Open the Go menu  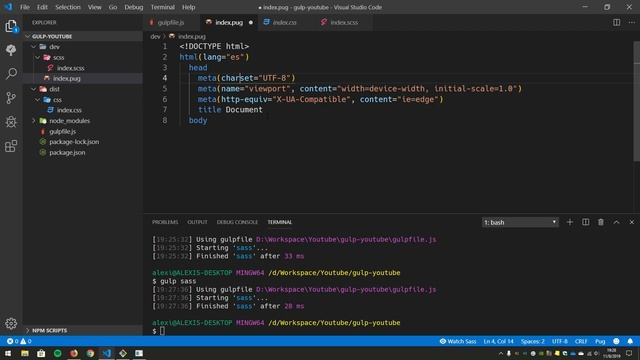click(x=113, y=7)
